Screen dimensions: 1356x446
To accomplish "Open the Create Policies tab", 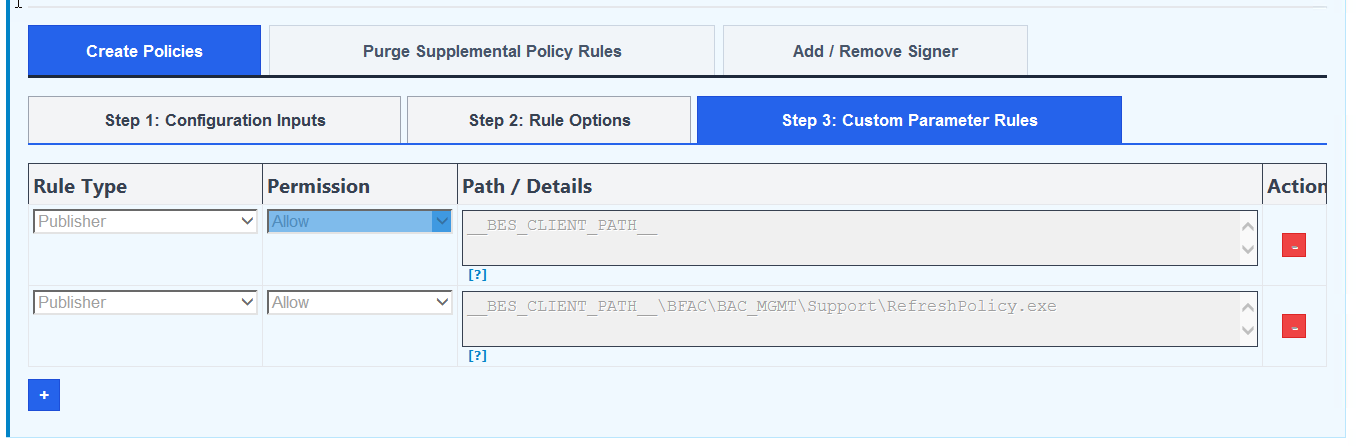I will coord(144,51).
